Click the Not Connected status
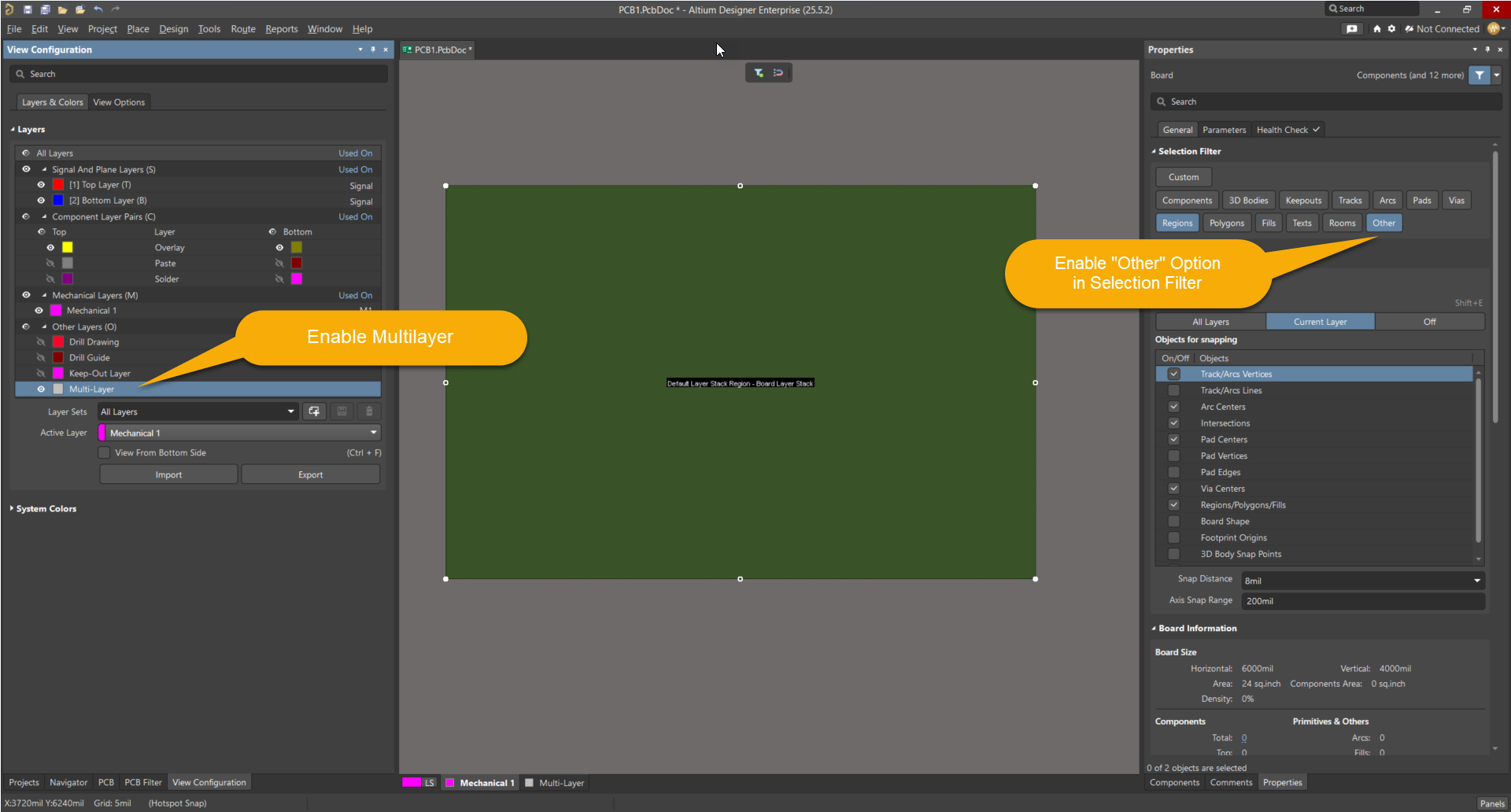The height and width of the screenshot is (812, 1511). (1442, 29)
